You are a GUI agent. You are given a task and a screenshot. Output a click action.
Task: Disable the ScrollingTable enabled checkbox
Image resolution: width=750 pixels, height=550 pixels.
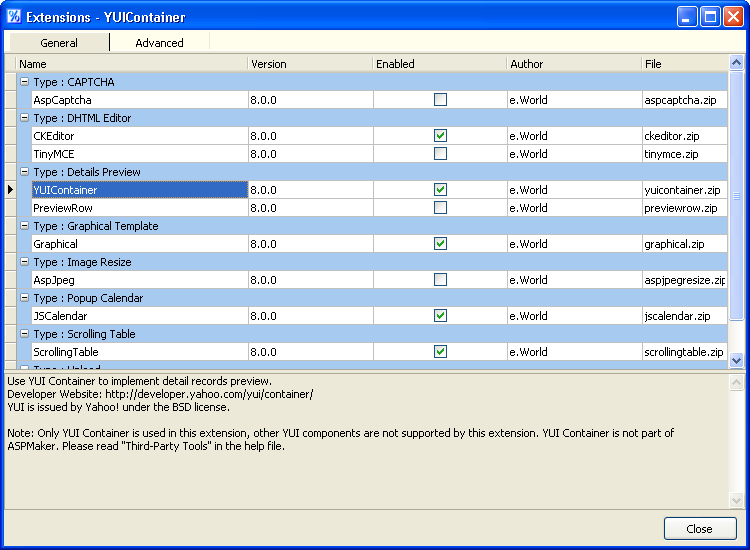[x=440, y=352]
